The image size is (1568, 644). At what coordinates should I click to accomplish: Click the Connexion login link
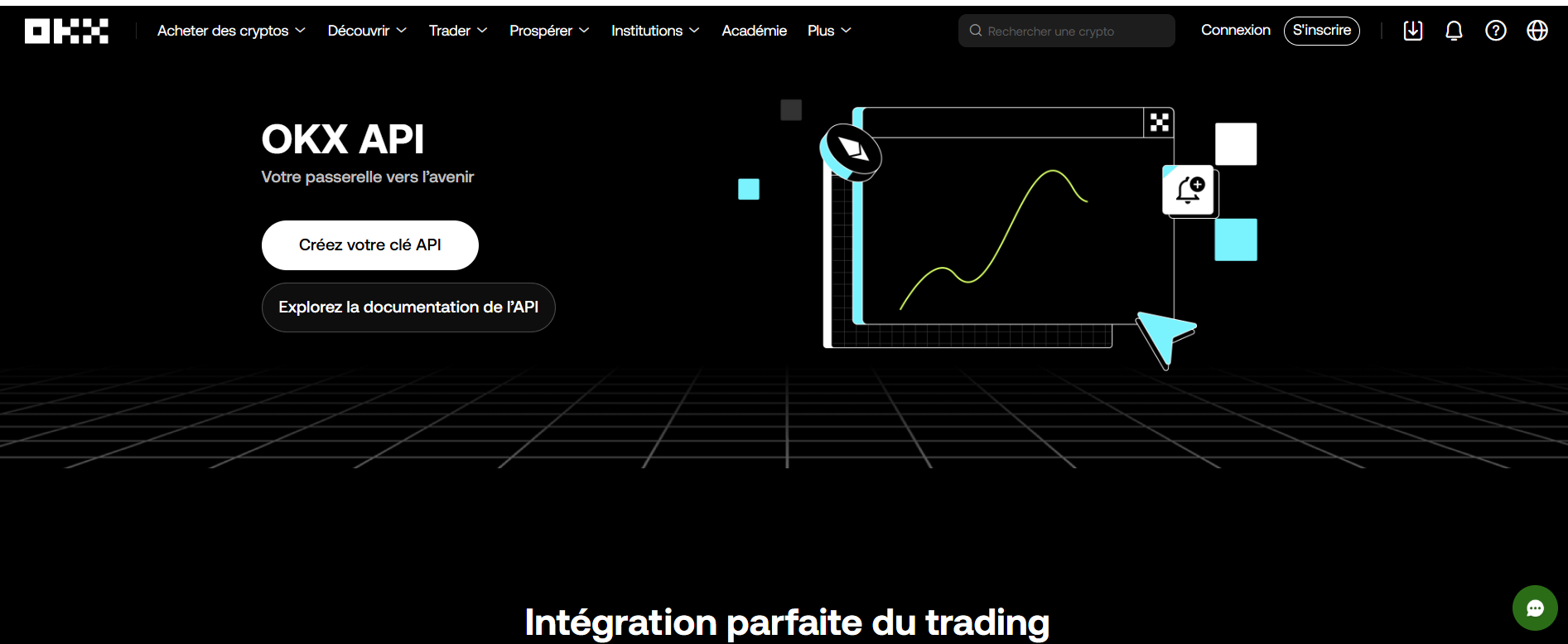point(1236,30)
